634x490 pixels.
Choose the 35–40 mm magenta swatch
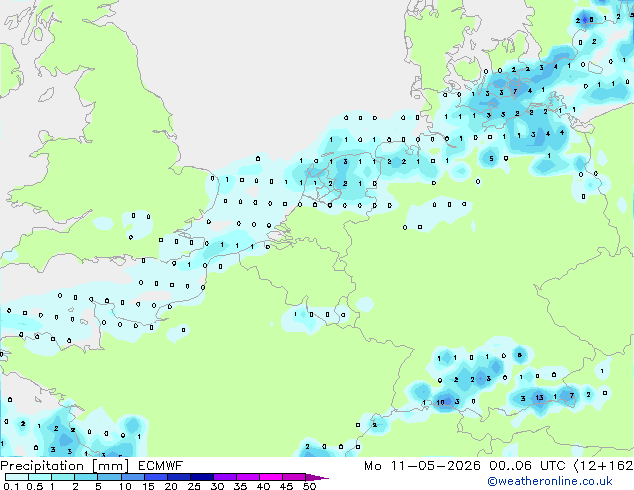tap(247, 477)
